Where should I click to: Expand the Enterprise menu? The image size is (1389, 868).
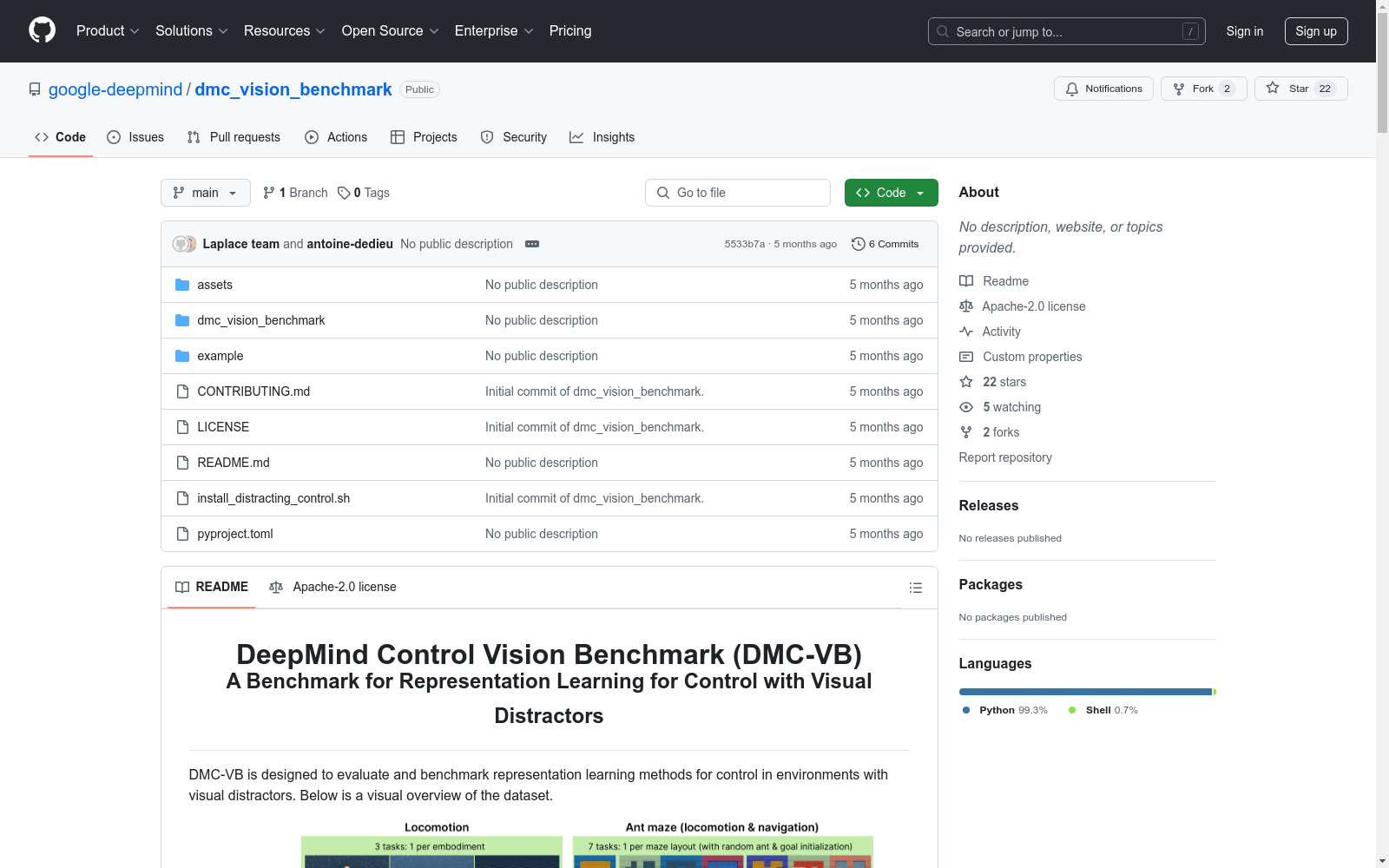[494, 30]
